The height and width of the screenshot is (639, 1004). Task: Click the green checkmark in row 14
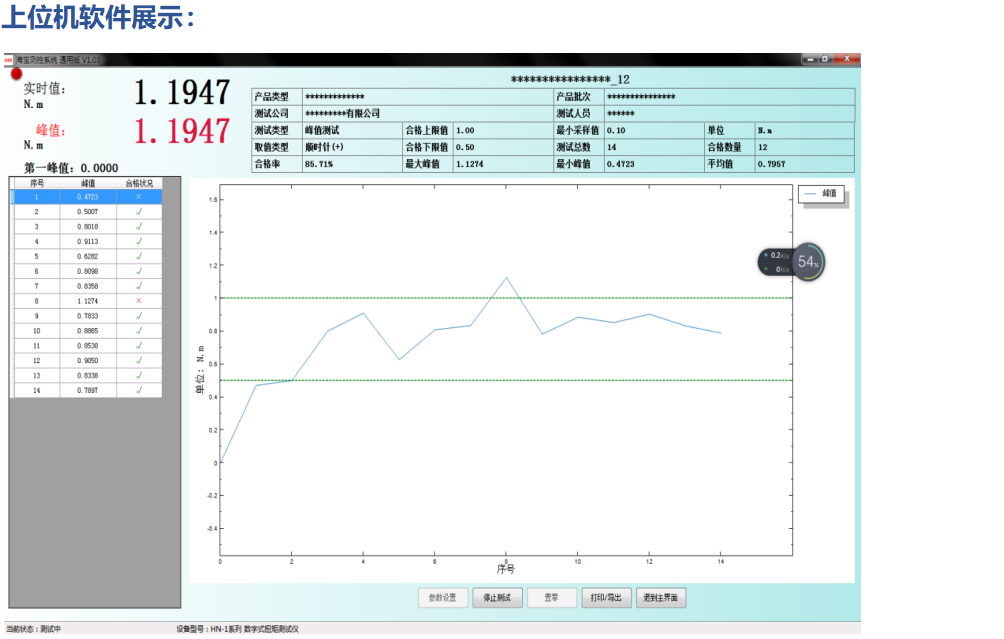(139, 390)
